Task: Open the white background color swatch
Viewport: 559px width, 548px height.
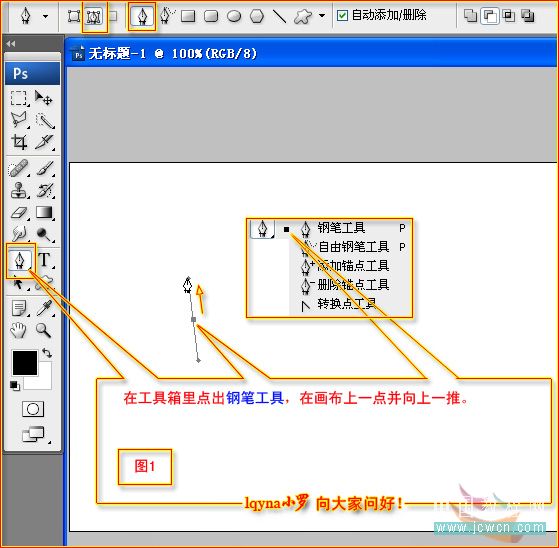Action: pos(45,381)
